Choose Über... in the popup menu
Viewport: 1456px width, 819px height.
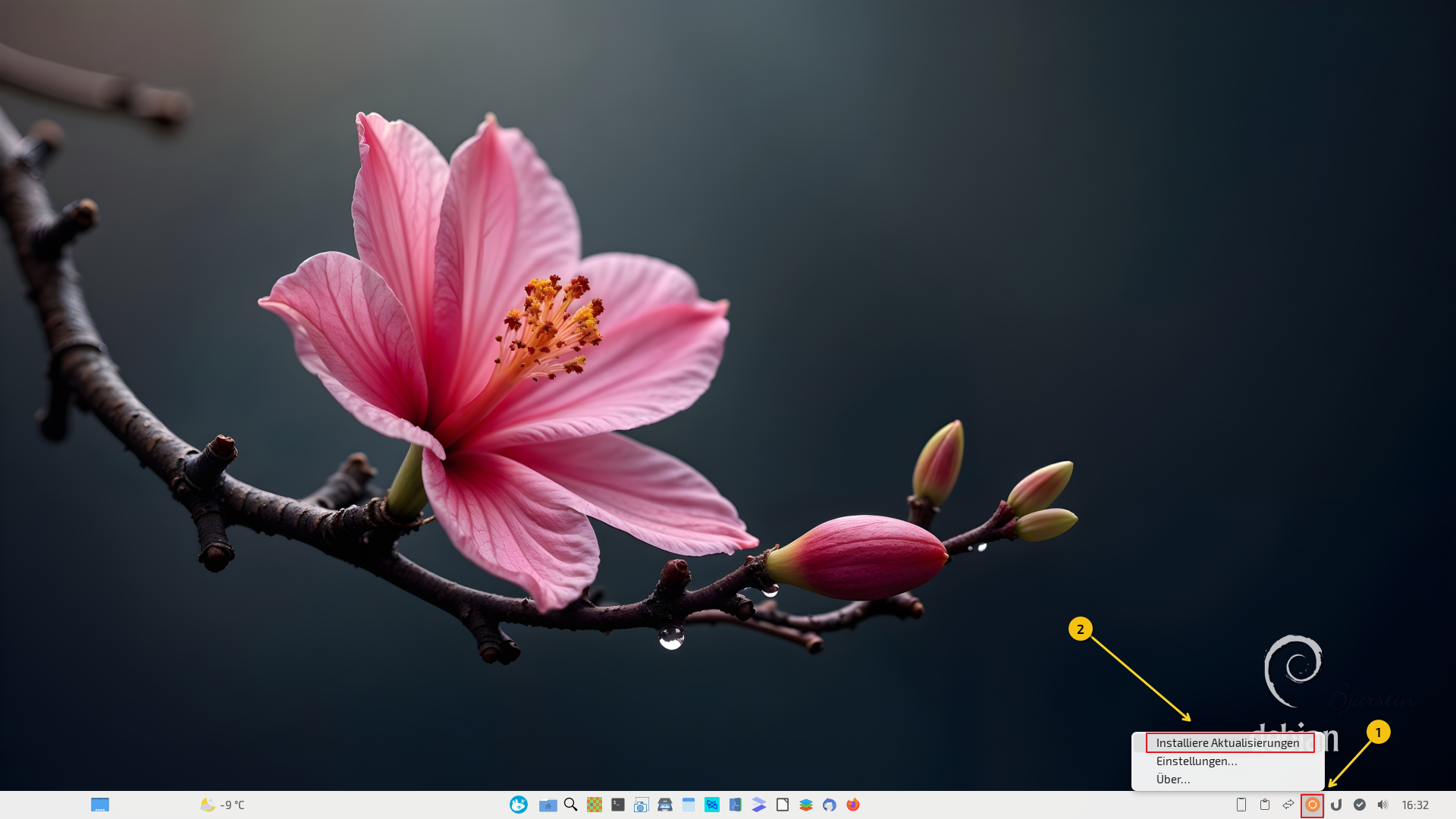(1173, 779)
